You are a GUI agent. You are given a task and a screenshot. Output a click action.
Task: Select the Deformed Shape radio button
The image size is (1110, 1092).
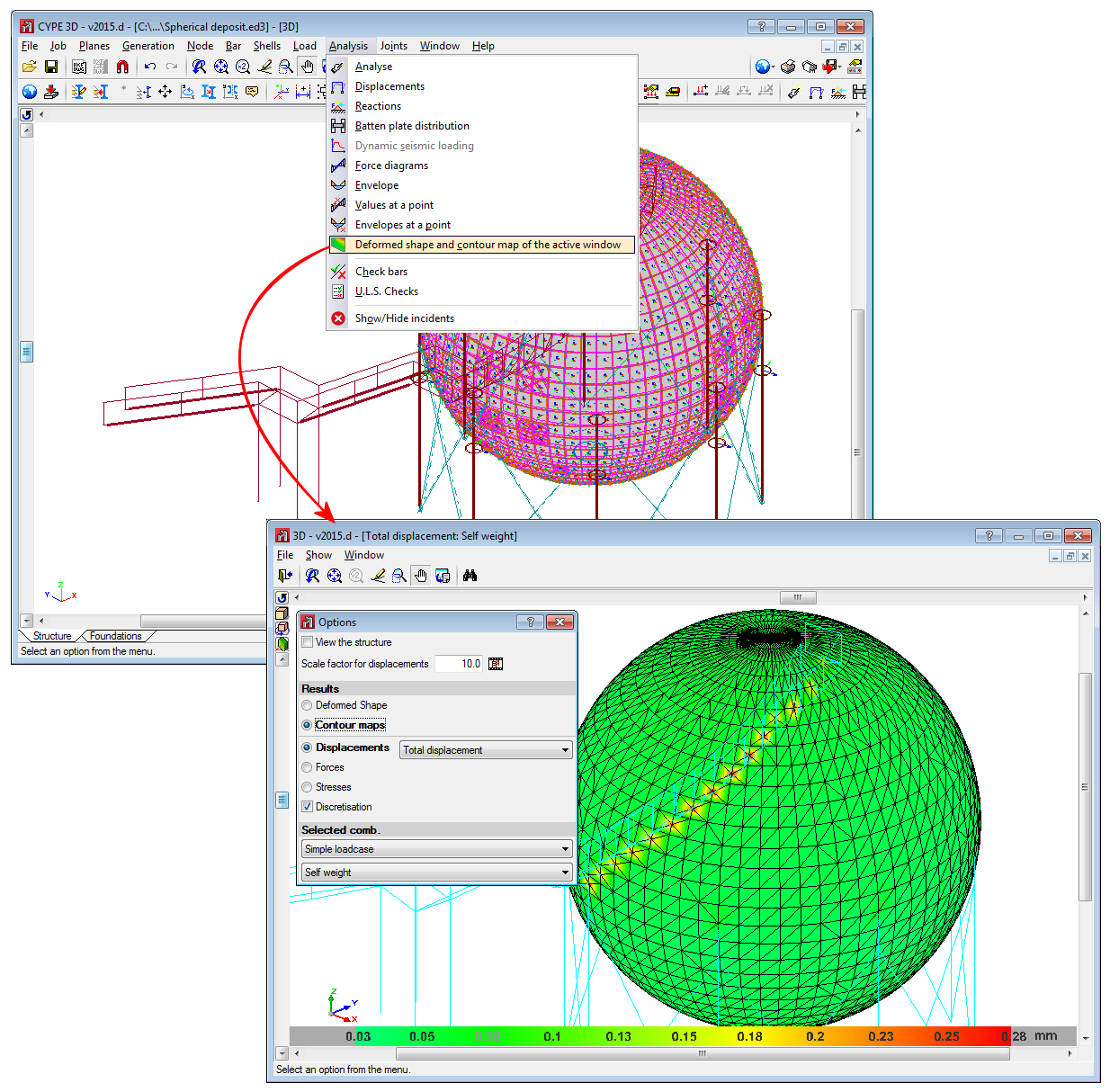click(307, 705)
